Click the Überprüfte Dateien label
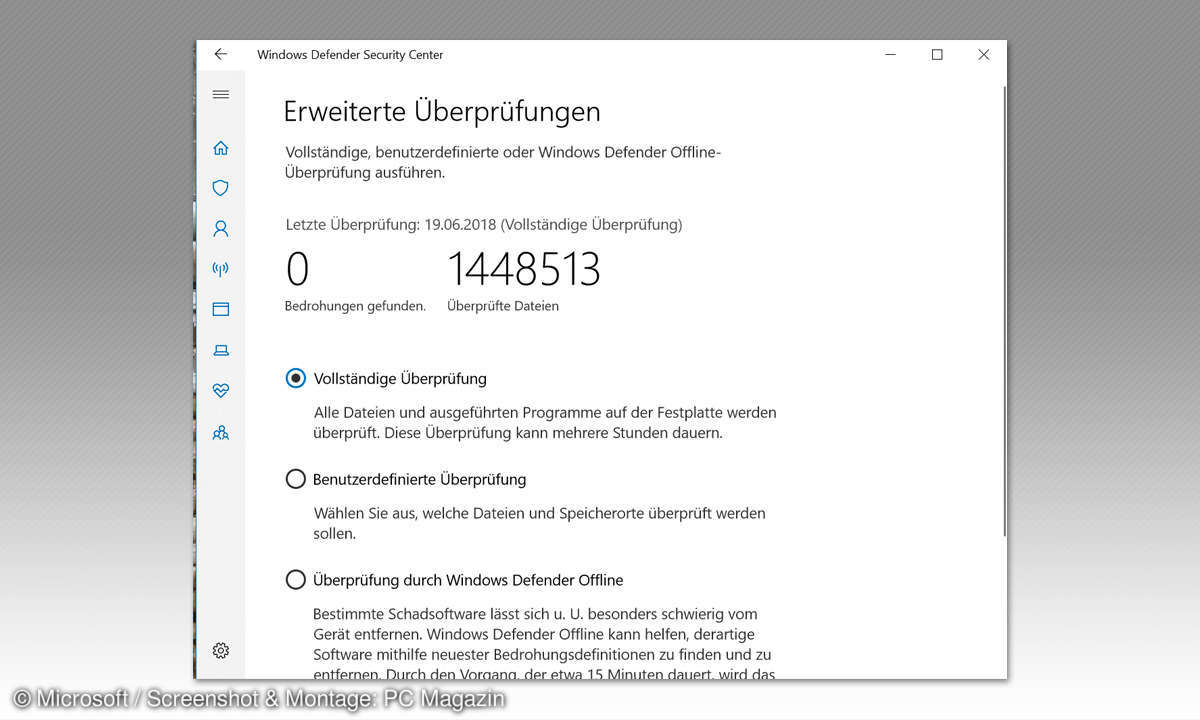This screenshot has width=1200, height=720. [x=503, y=306]
